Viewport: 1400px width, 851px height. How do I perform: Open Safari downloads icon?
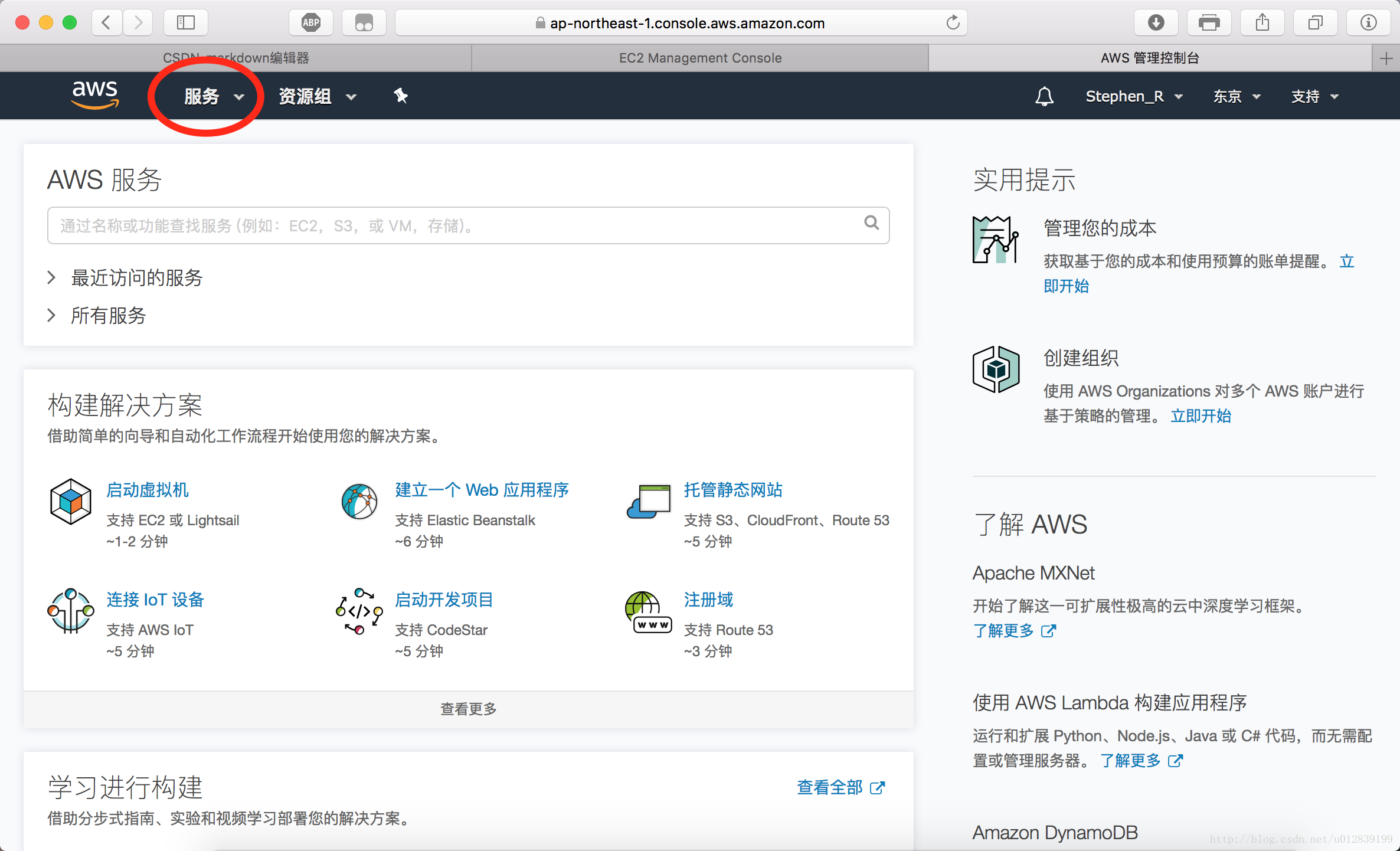point(1156,23)
